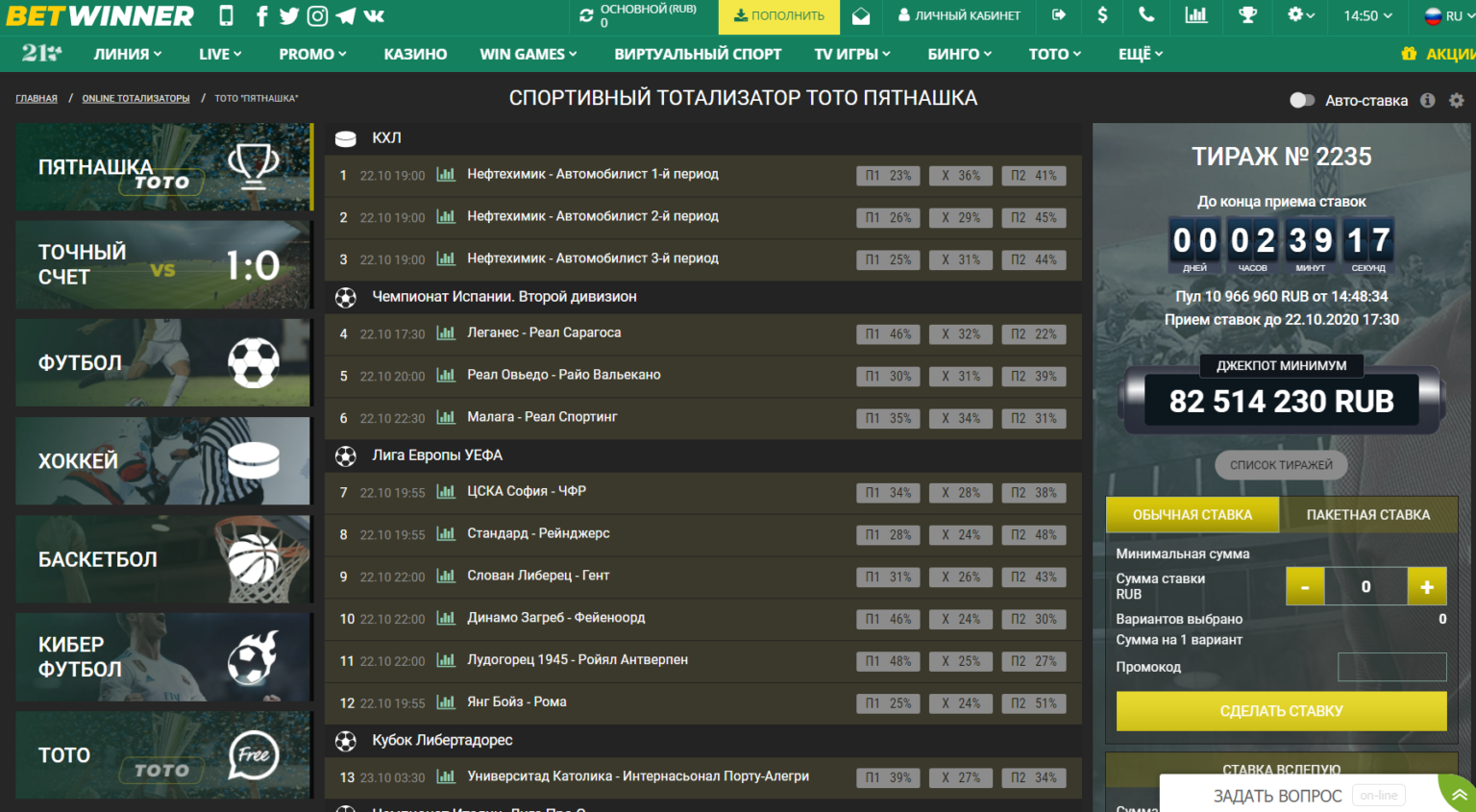Click the phone callback icon
This screenshot has width=1476, height=812.
[x=1146, y=15]
